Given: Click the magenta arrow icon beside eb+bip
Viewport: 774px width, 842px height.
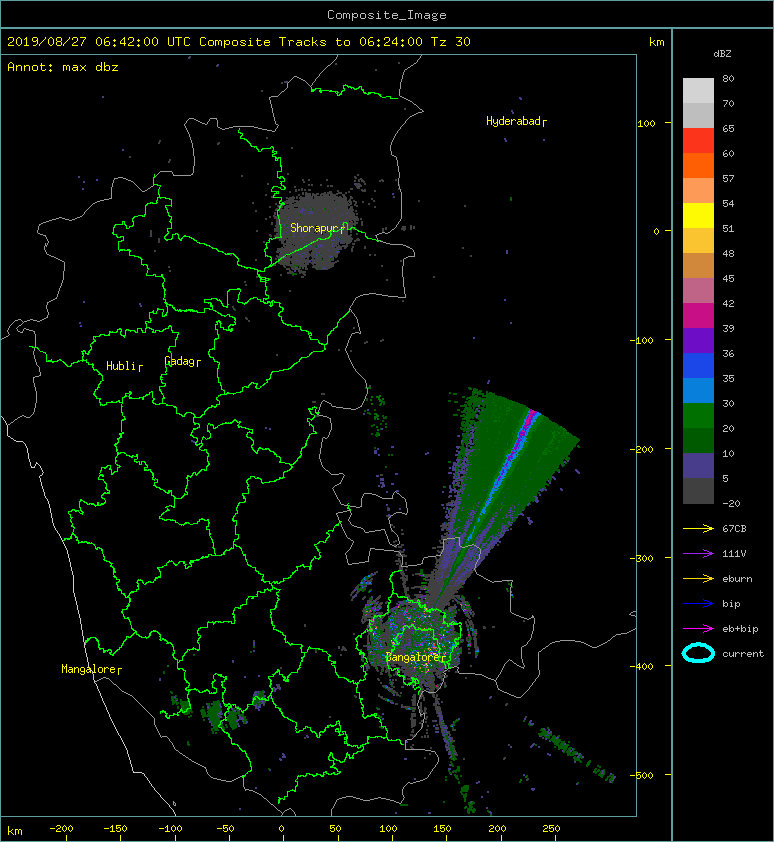Looking at the screenshot, I should pos(698,629).
